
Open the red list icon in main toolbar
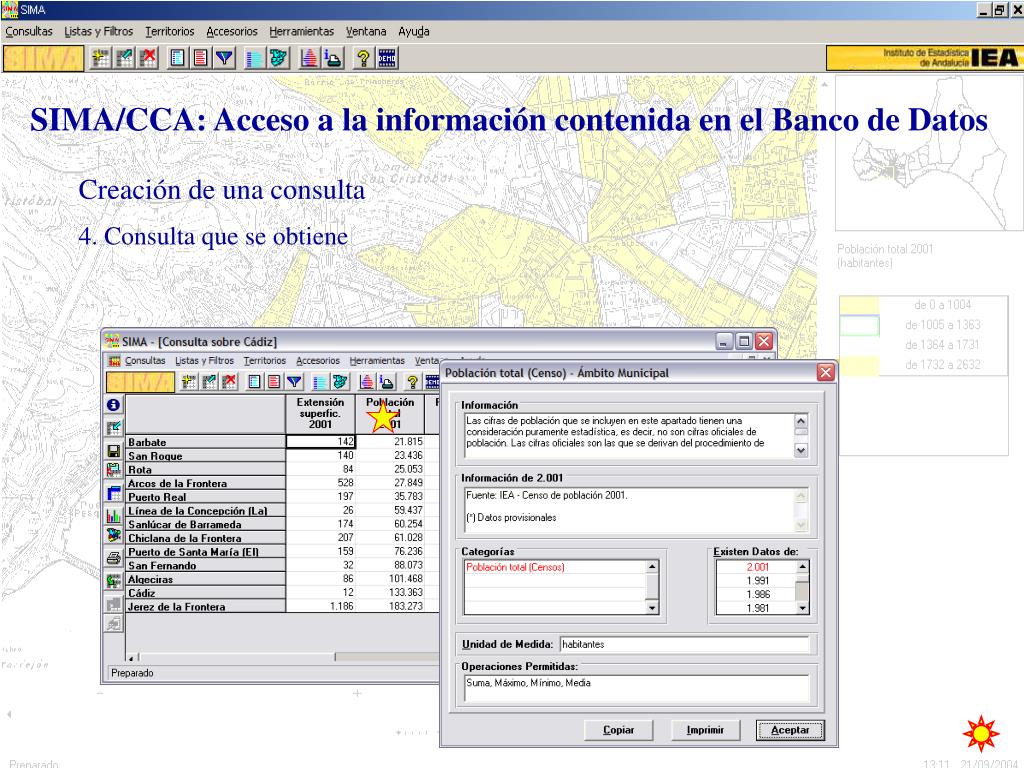click(200, 58)
